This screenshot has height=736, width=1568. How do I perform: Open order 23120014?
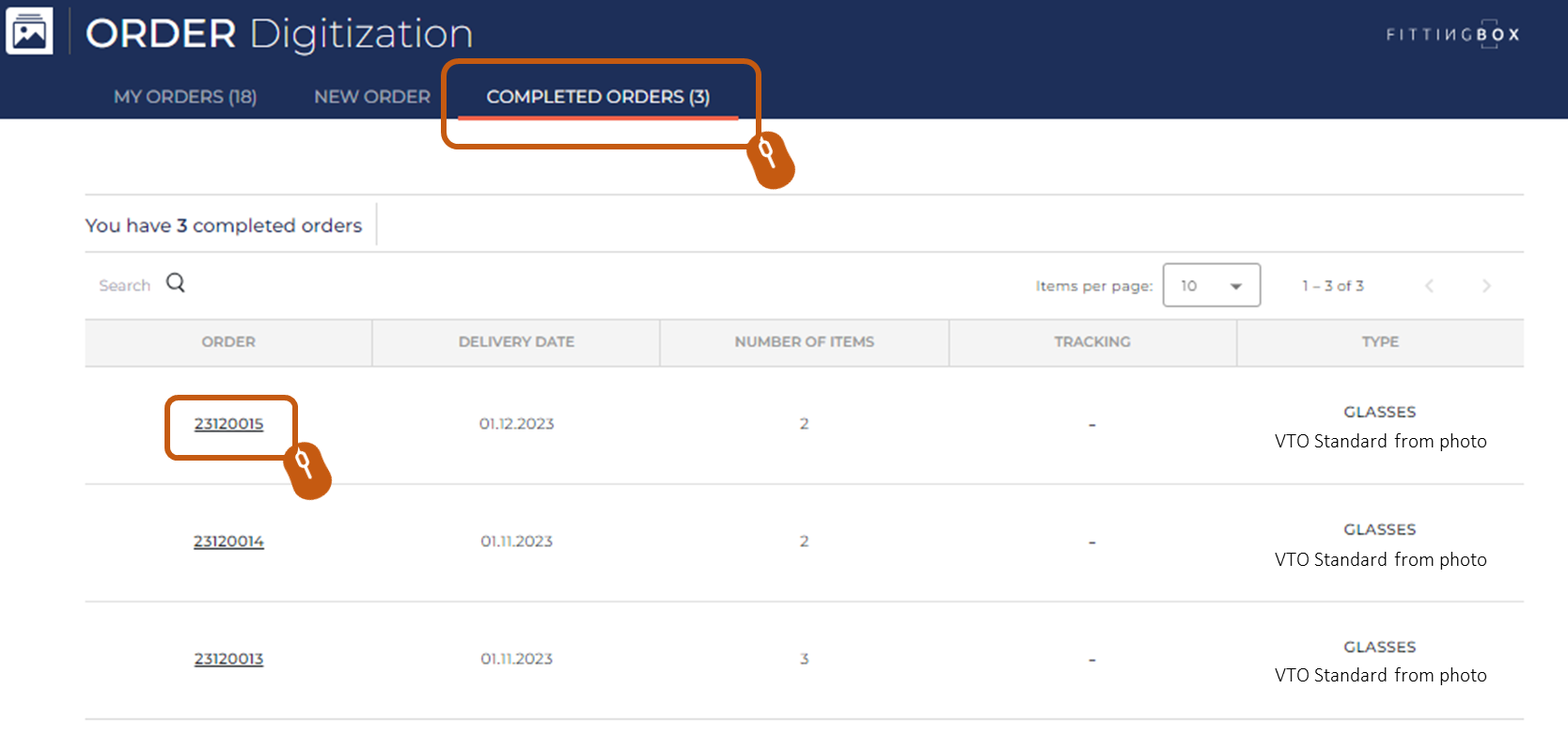click(x=228, y=541)
